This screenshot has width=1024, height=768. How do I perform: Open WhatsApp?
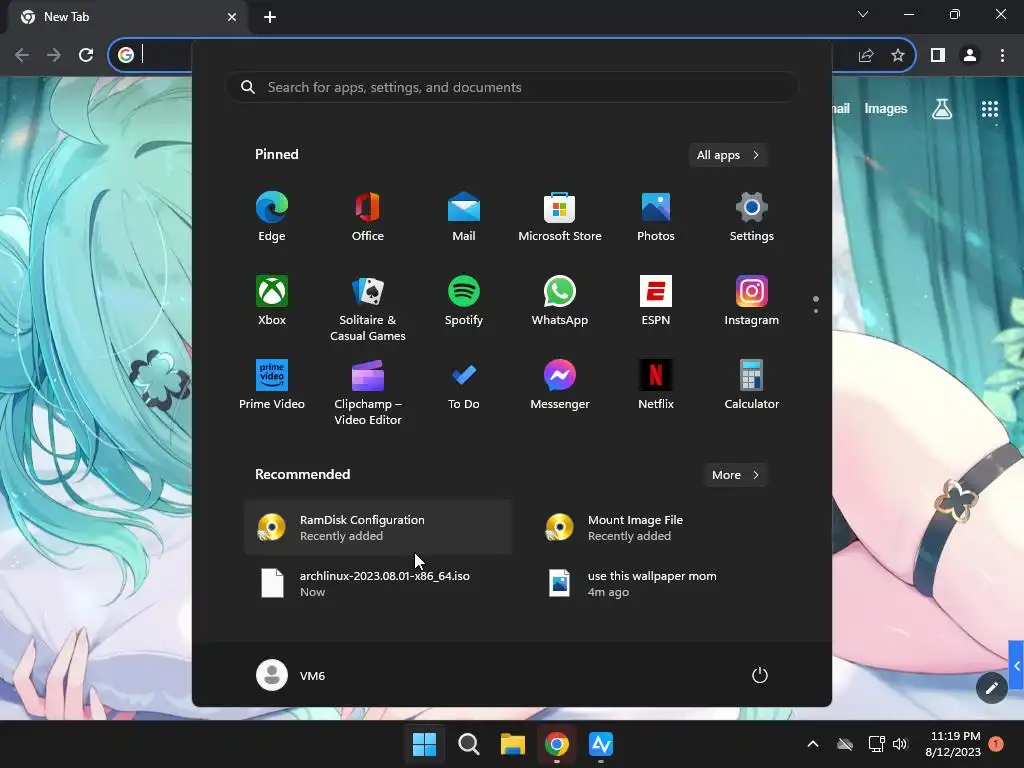pos(560,301)
